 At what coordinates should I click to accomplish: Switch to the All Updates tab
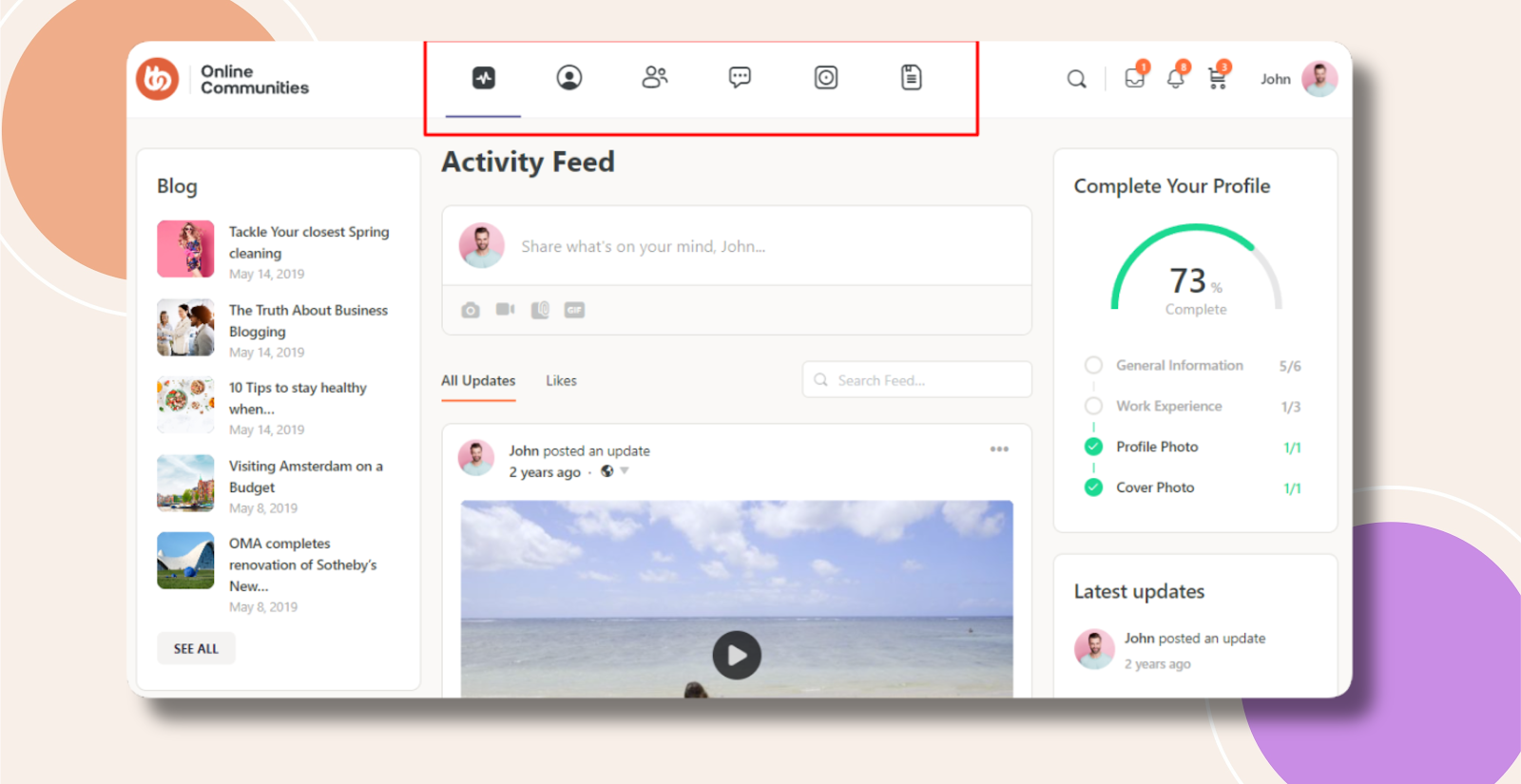click(478, 381)
